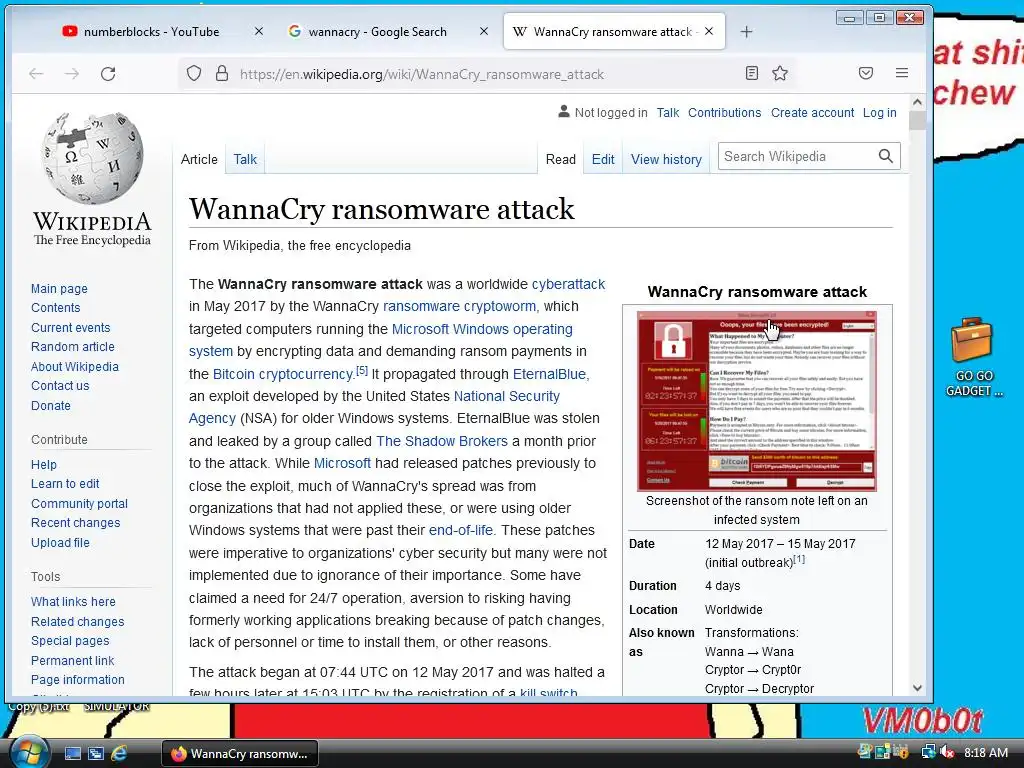Go to Main page sidebar link
This screenshot has height=768, width=1024.
(x=59, y=289)
